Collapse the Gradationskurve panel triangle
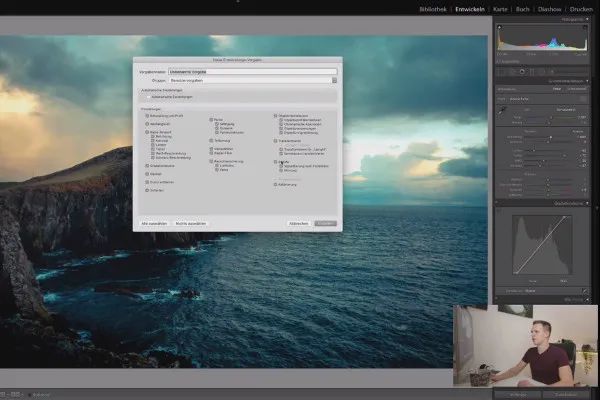600x400 pixels. click(587, 203)
